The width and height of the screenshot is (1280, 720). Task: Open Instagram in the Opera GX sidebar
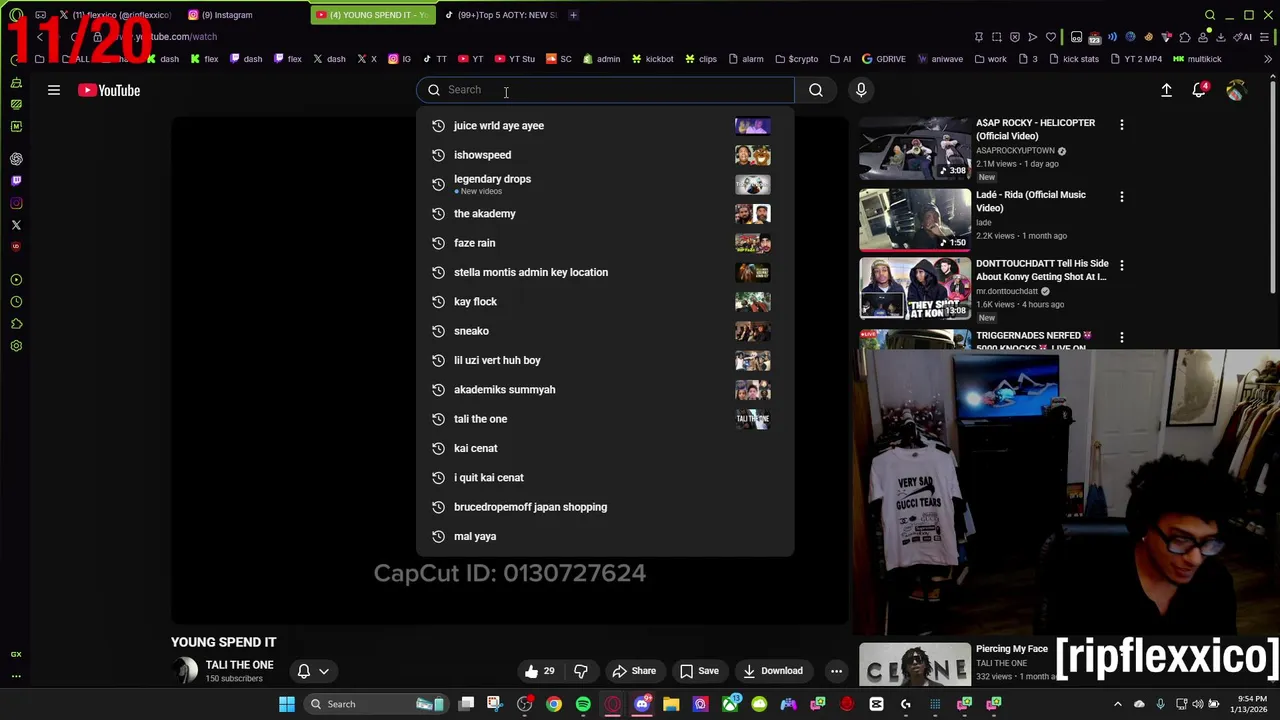(16, 203)
